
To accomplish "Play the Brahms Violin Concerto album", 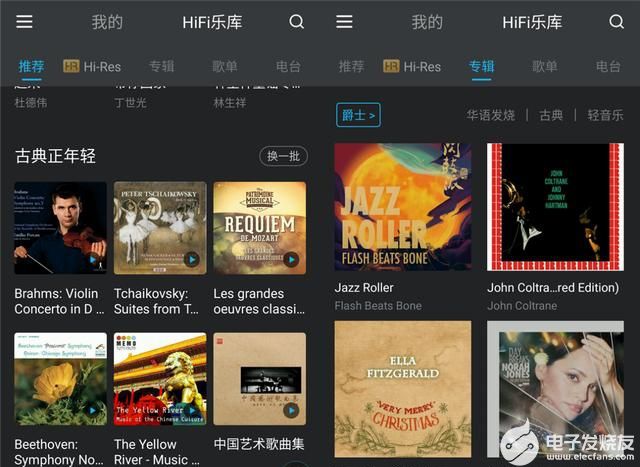I will point(93,259).
